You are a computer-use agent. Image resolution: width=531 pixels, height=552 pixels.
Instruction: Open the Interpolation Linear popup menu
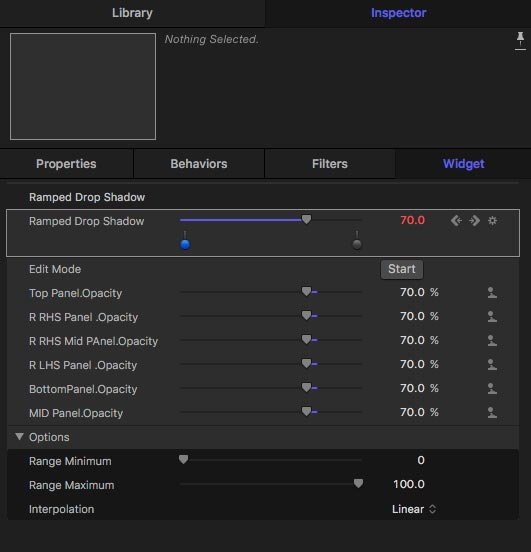pyautogui.click(x=414, y=509)
